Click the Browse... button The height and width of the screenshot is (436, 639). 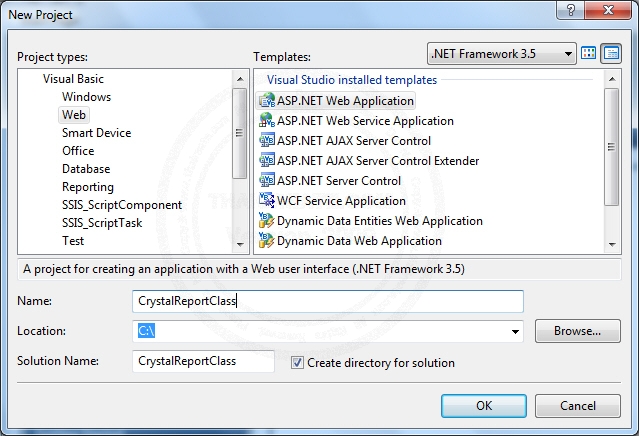(x=577, y=330)
